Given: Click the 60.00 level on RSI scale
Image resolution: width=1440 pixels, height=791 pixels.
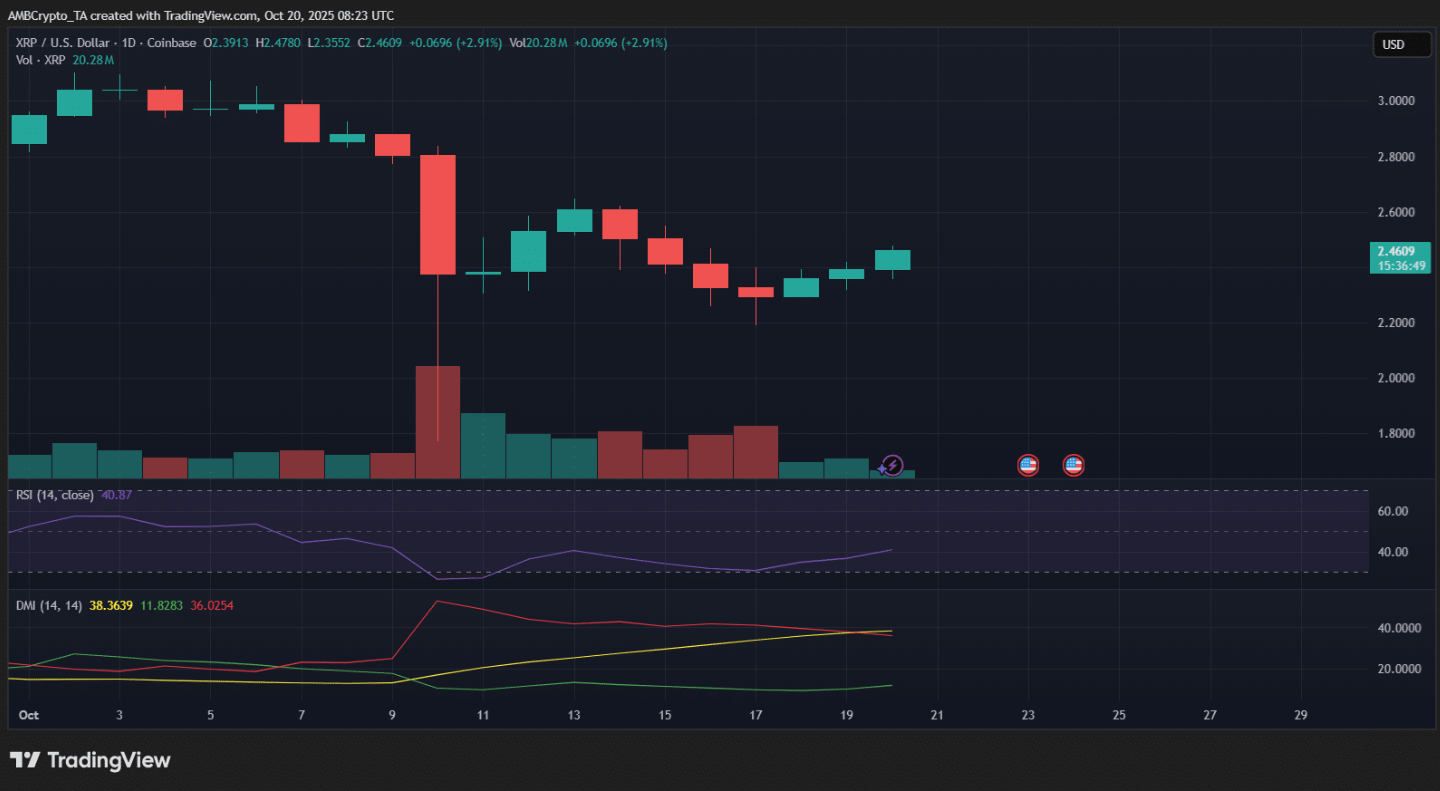Looking at the screenshot, I should point(1393,511).
